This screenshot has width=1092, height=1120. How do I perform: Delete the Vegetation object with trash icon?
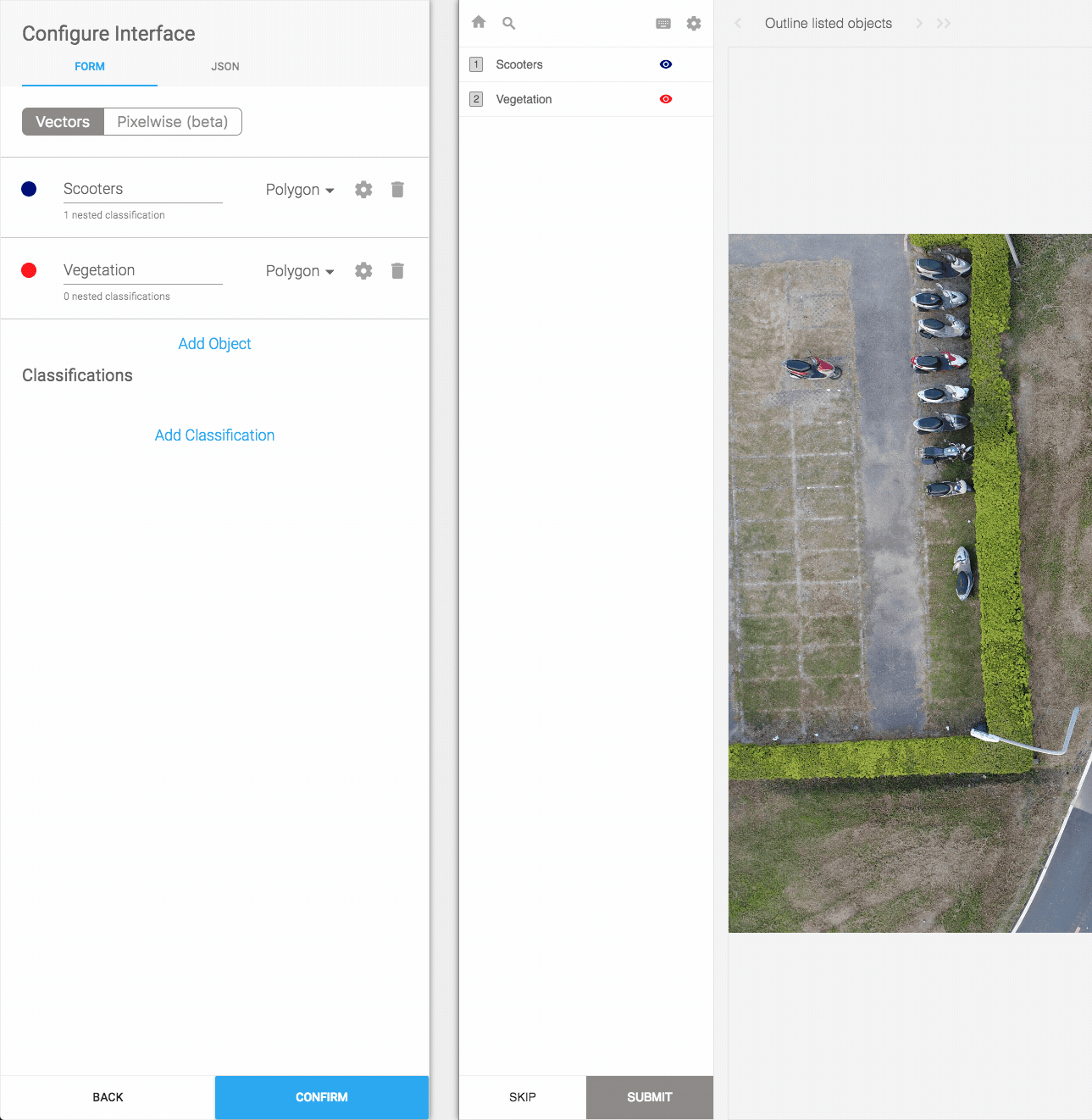397,271
